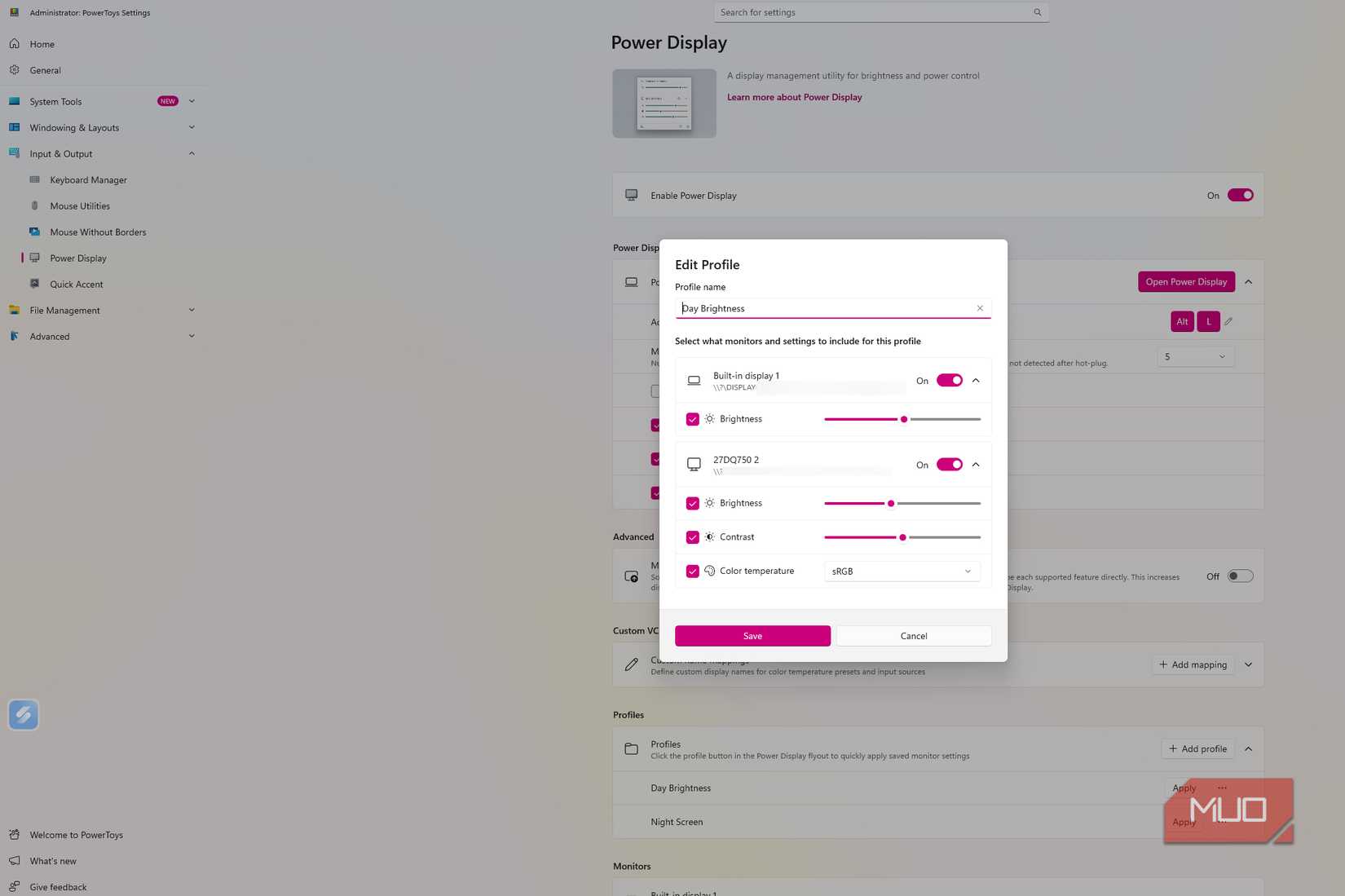Click the Input & Output category icon
Screen dimensions: 1345x896
click(x=14, y=153)
